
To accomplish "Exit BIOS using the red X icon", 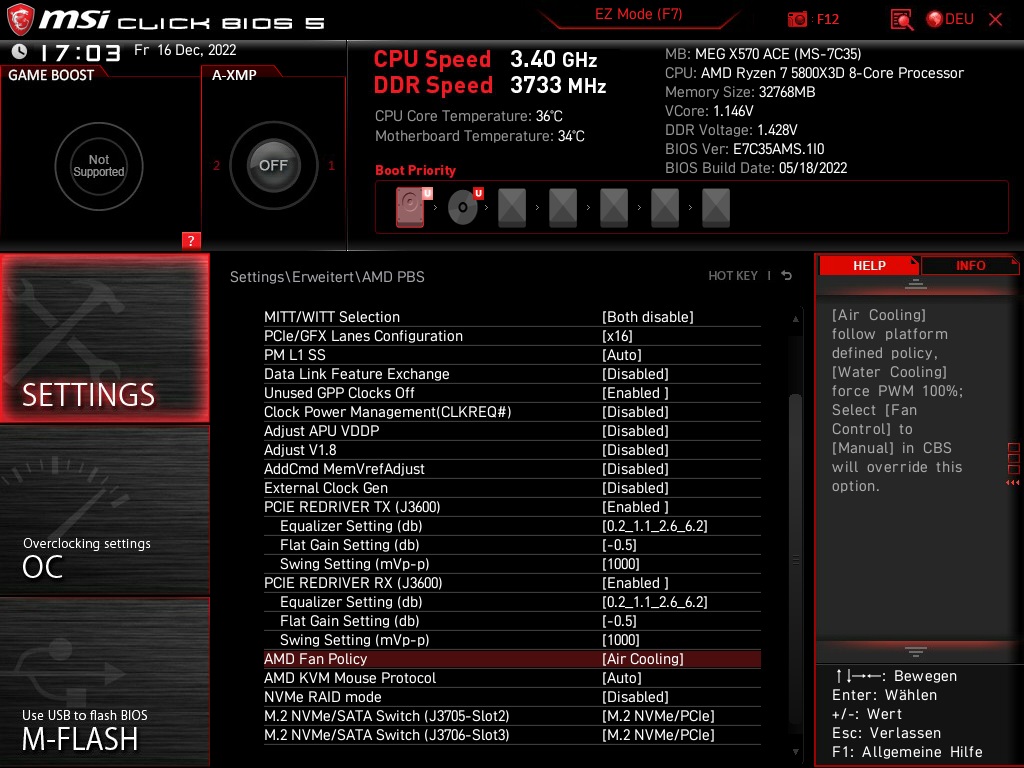I will click(x=995, y=19).
